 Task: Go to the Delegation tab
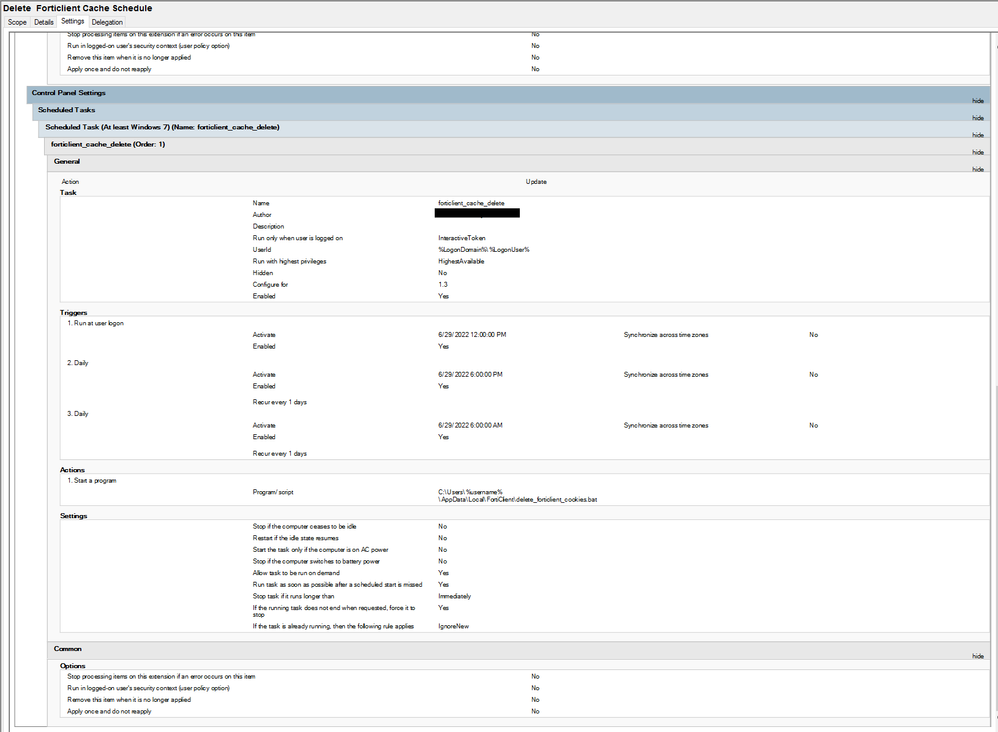(x=107, y=22)
